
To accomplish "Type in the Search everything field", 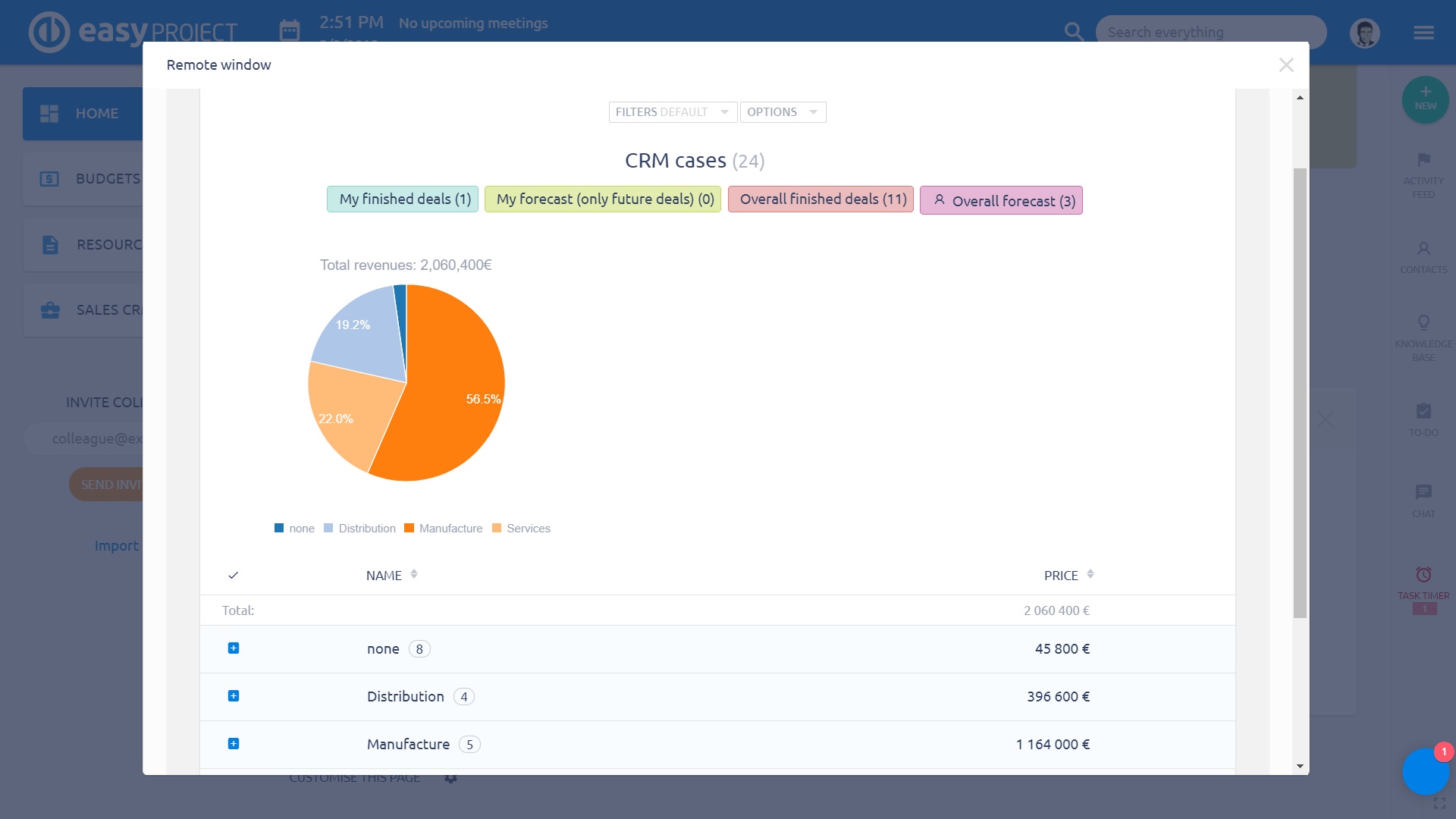I will point(1210,33).
